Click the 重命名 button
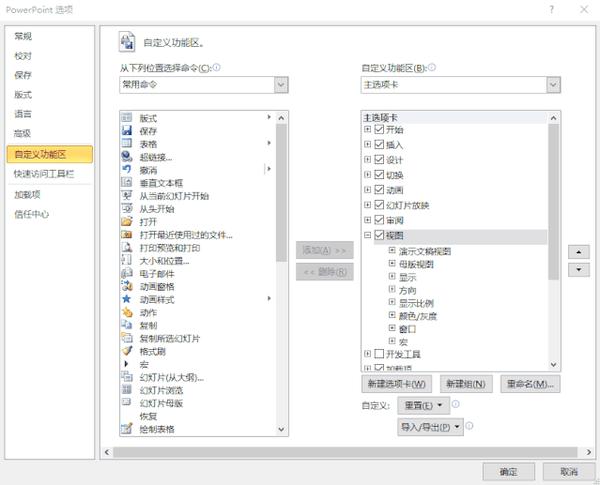Image resolution: width=600 pixels, height=485 pixels. point(530,384)
